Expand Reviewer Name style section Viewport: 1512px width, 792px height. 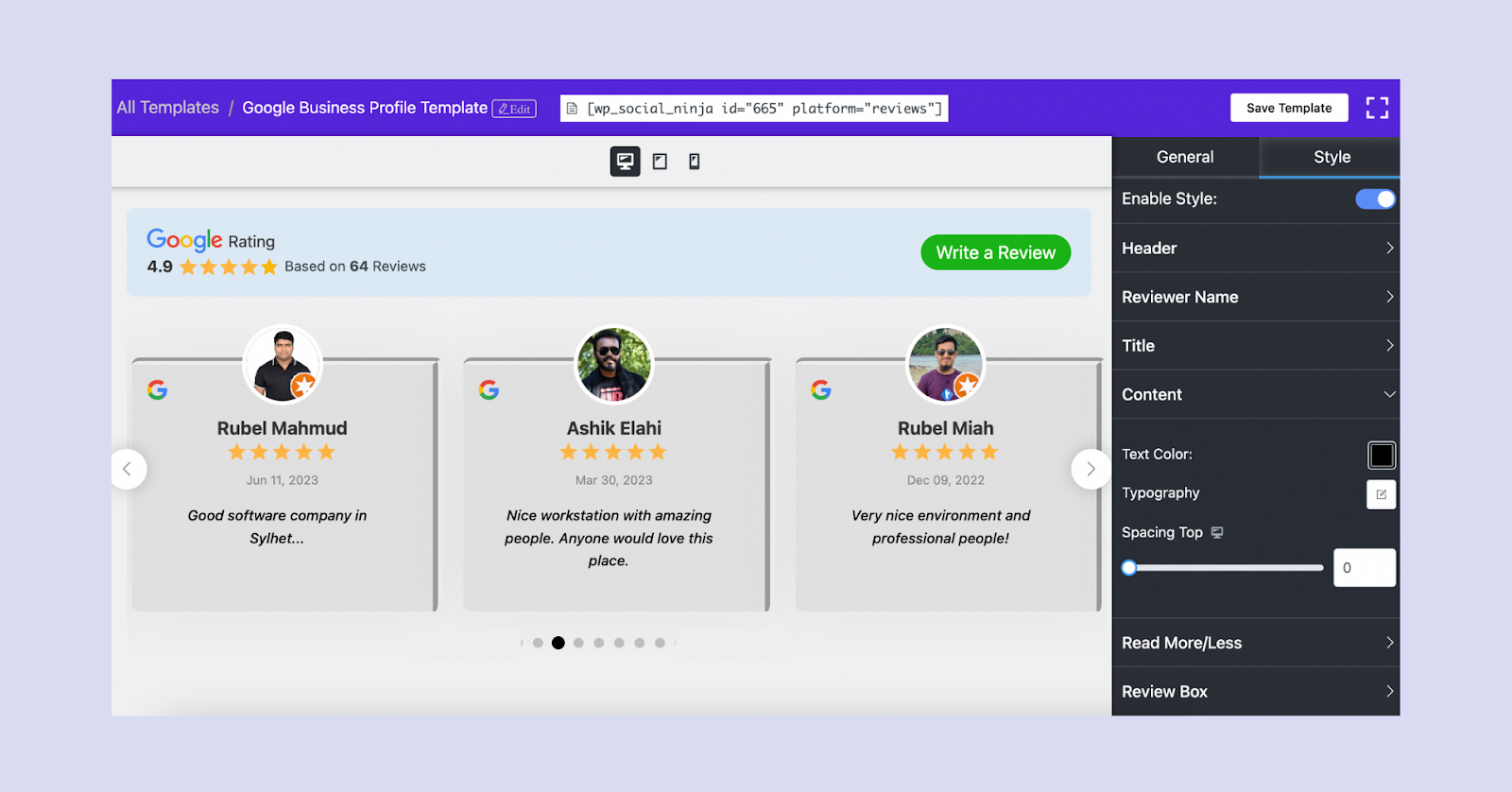[1256, 297]
